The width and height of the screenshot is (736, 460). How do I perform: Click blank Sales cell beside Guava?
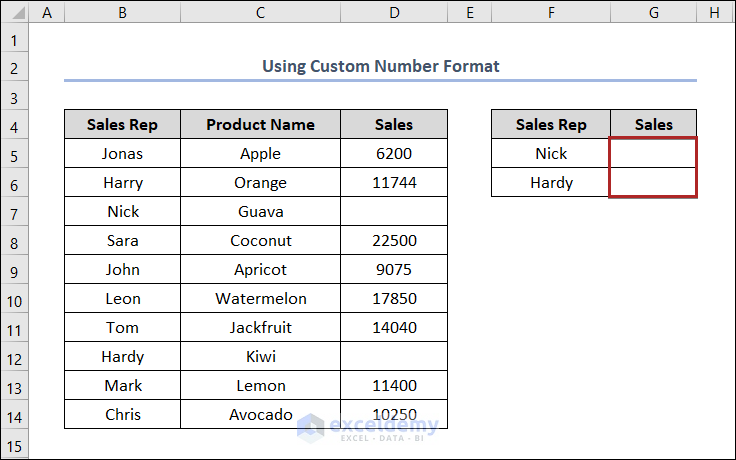(394, 212)
